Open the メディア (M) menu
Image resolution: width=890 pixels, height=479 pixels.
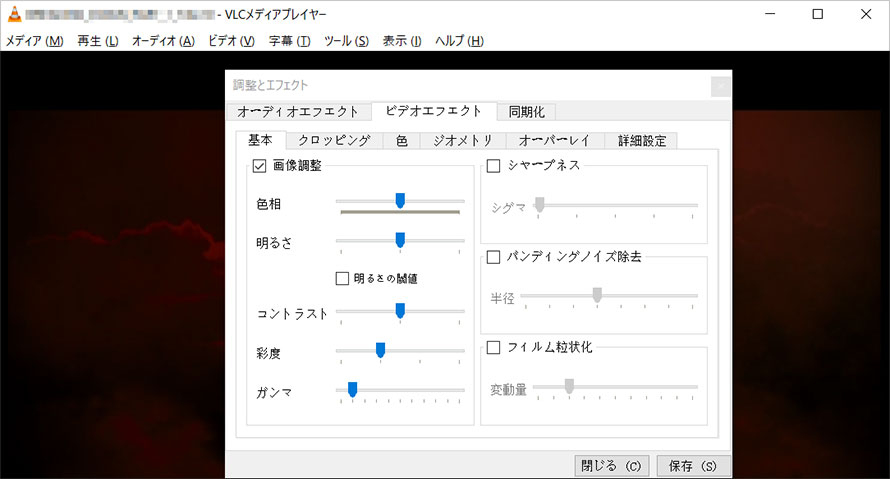[35, 41]
